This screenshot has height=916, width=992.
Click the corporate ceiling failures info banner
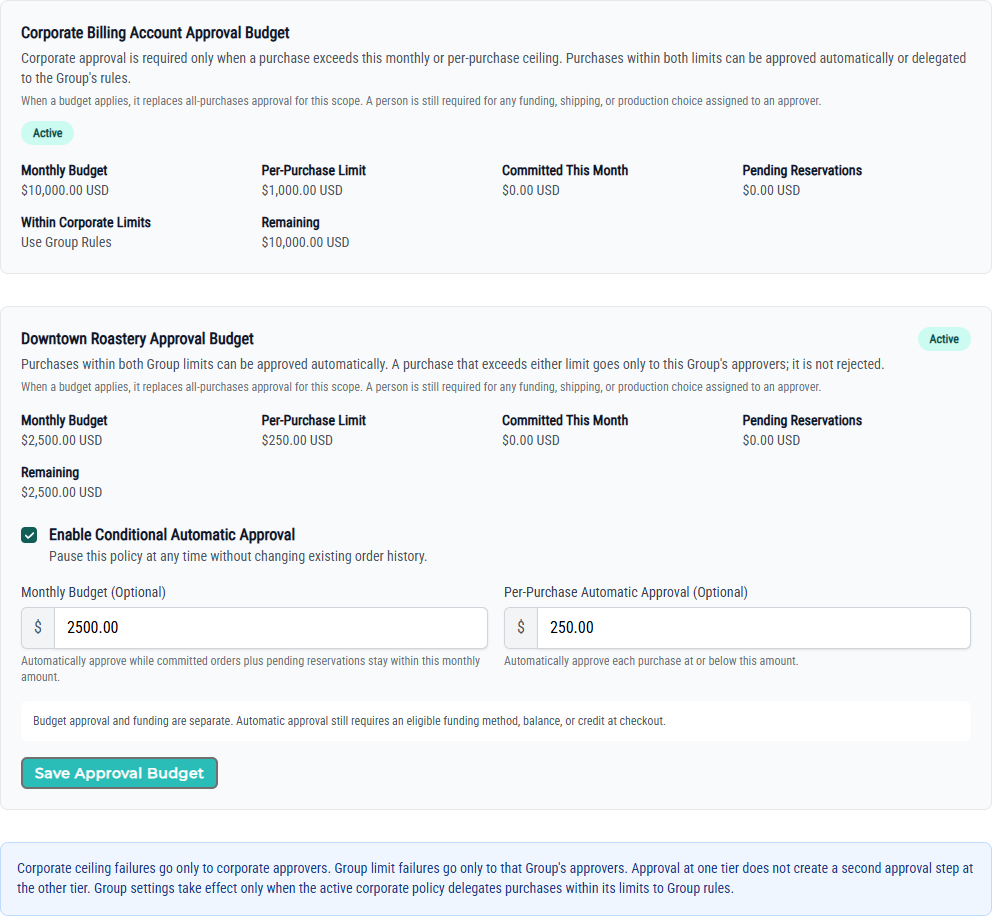(496, 878)
